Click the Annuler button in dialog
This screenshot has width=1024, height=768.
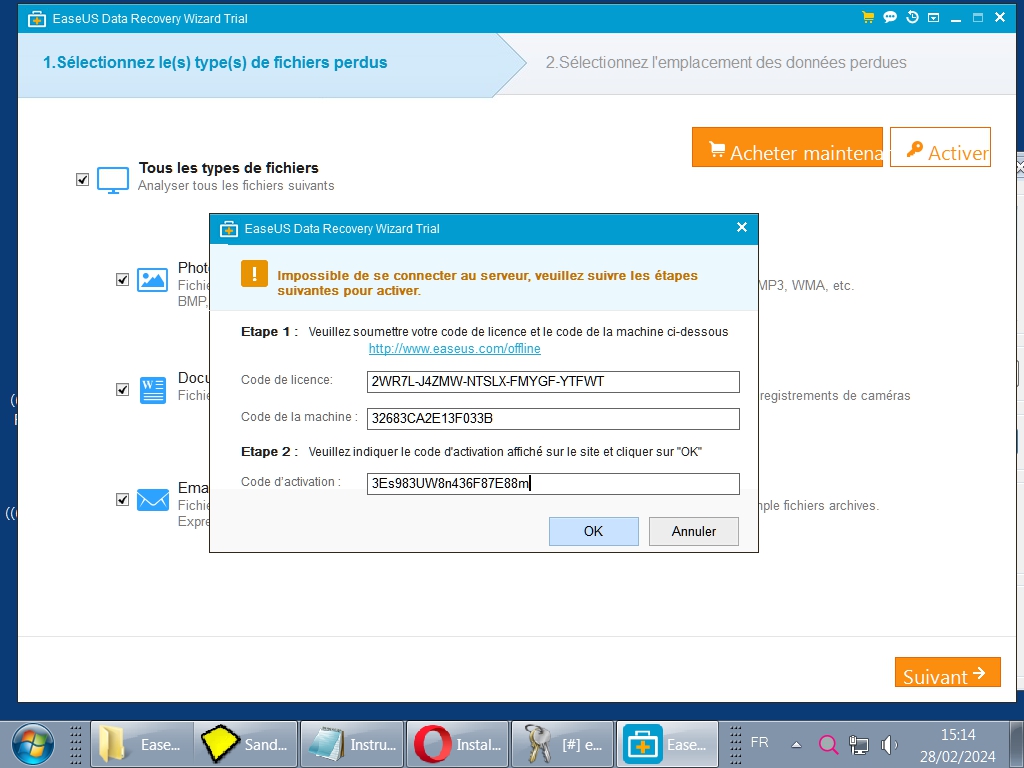point(694,532)
